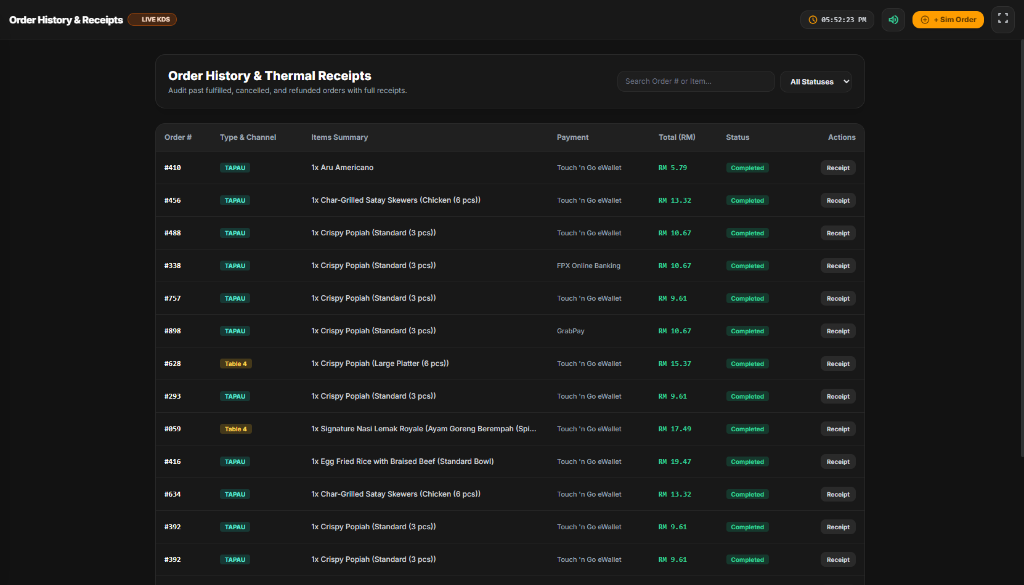Select order number #410
Image resolution: width=1024 pixels, height=585 pixels.
[172, 168]
